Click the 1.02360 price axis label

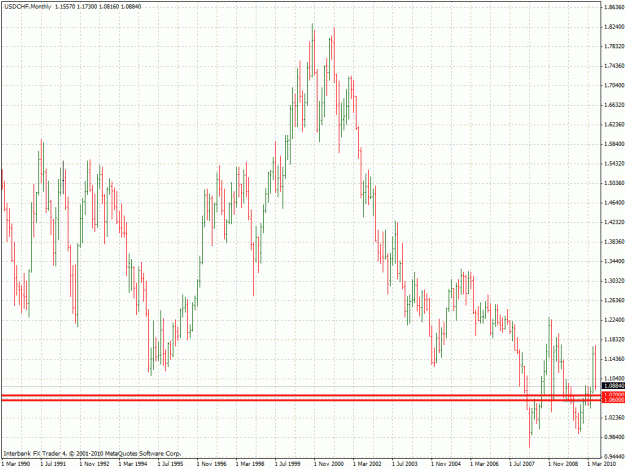[x=614, y=418]
